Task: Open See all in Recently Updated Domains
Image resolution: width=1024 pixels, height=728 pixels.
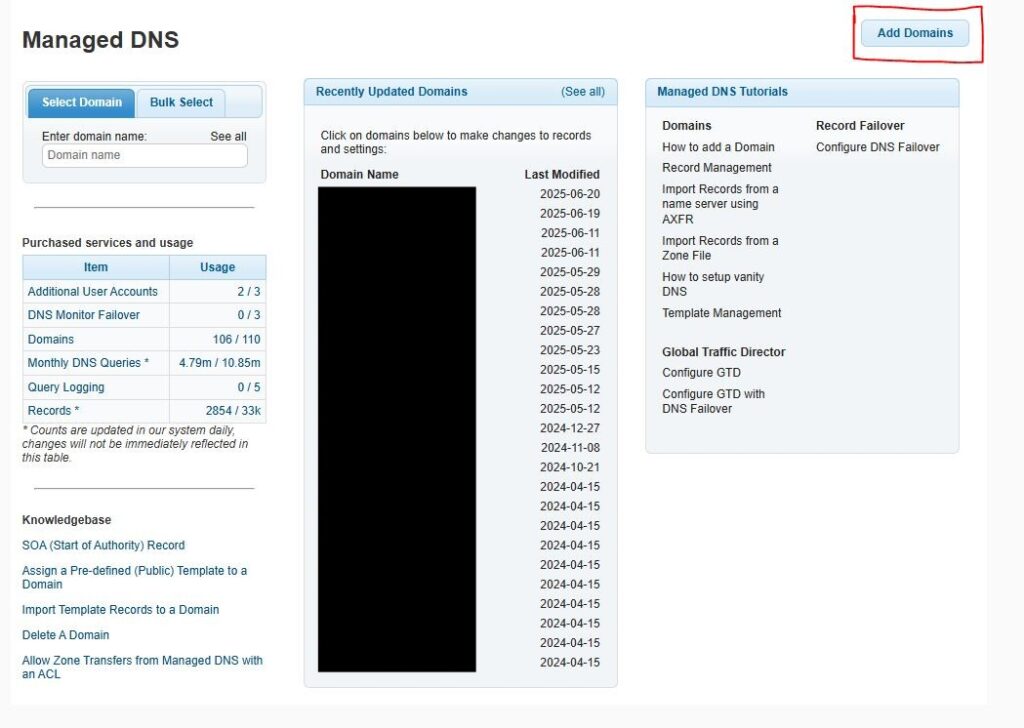Action: [x=583, y=91]
